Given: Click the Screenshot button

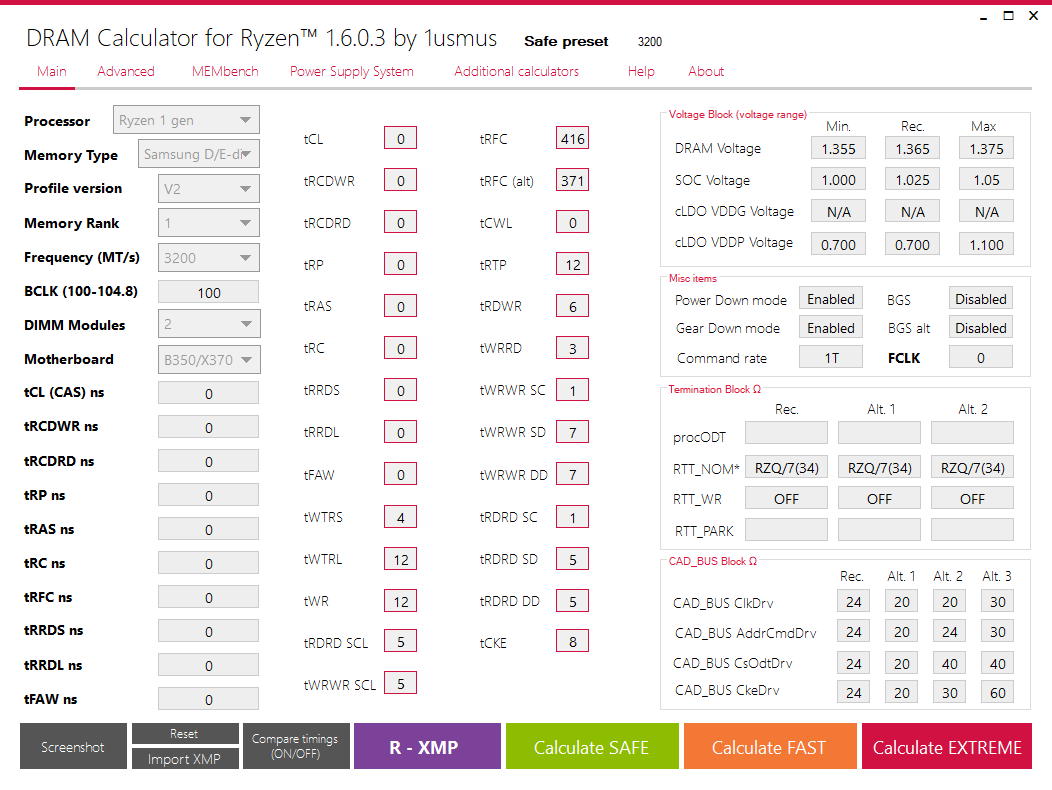Looking at the screenshot, I should pos(73,746).
